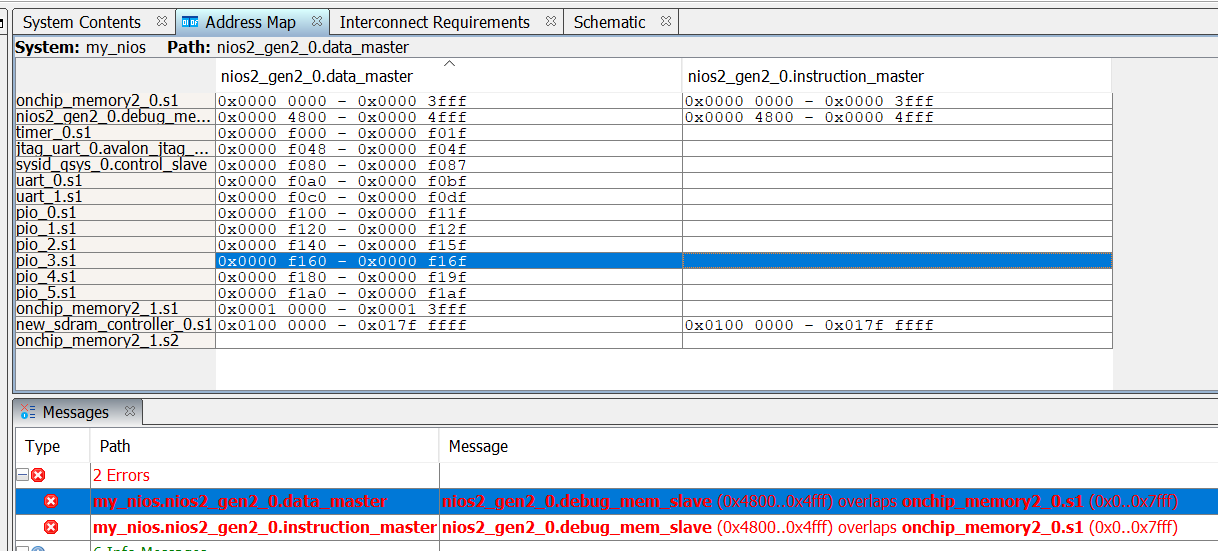Select timer_0.s1 row label
The image size is (1218, 551).
(115, 133)
